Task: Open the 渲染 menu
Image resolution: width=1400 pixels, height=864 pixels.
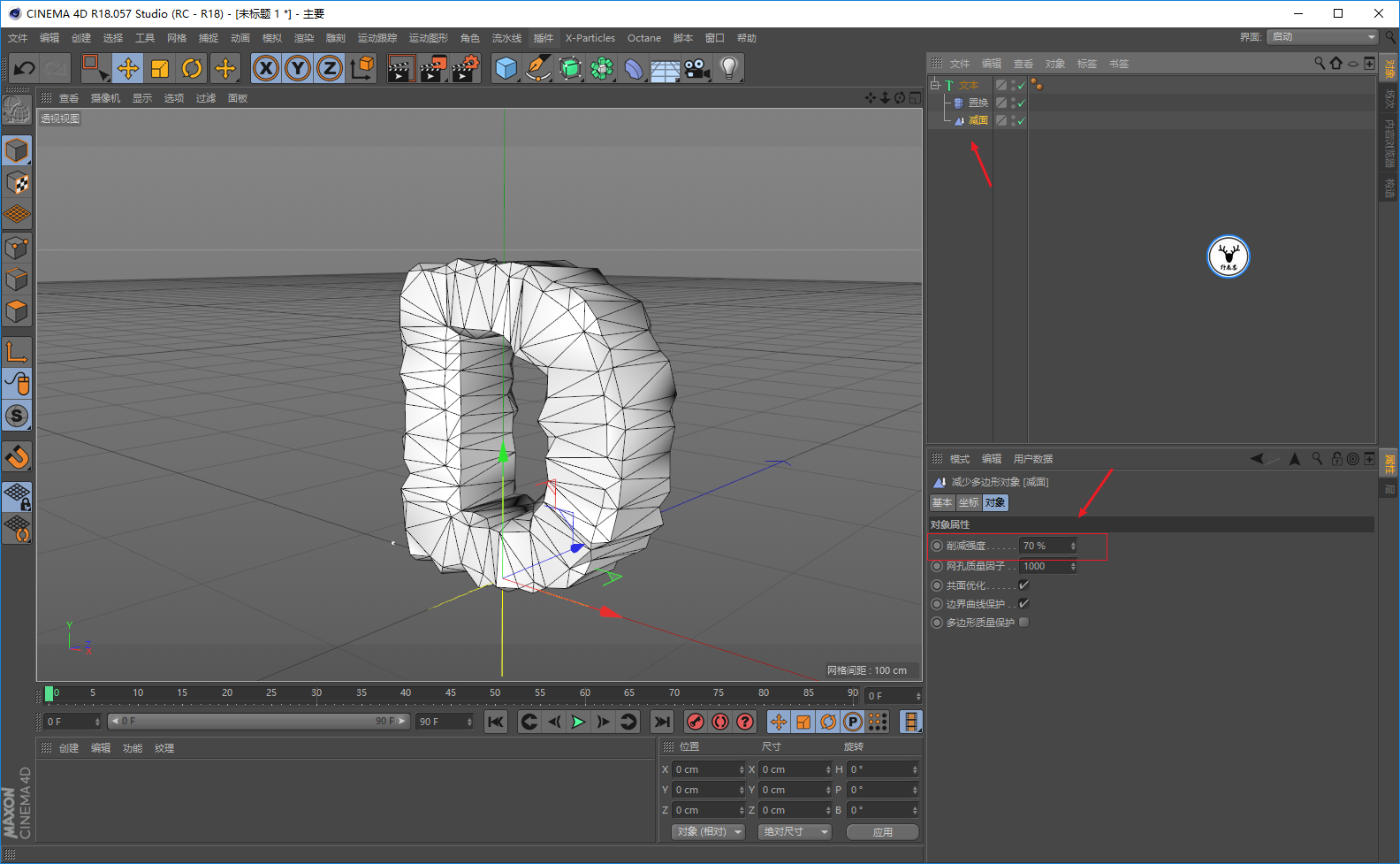Action: 304,38
